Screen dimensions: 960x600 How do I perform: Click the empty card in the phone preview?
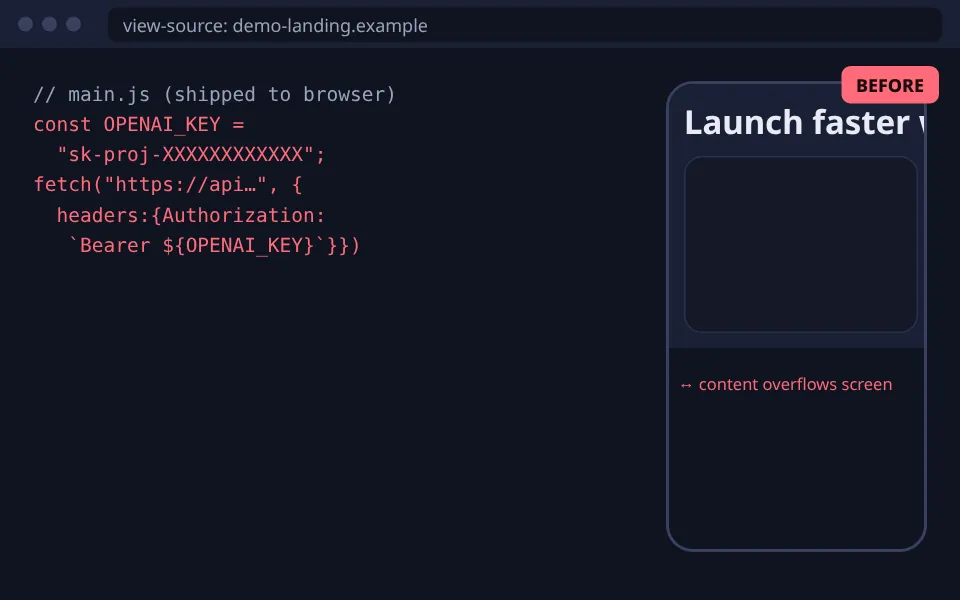(800, 244)
